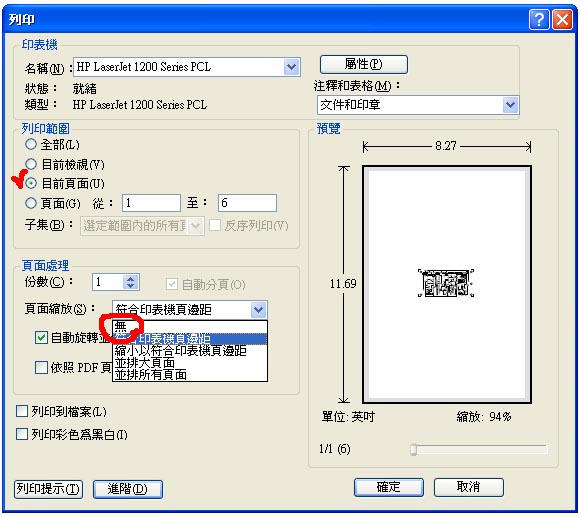
Task: Enable the 列印彩色為黑白 checkbox
Action: click(22, 434)
